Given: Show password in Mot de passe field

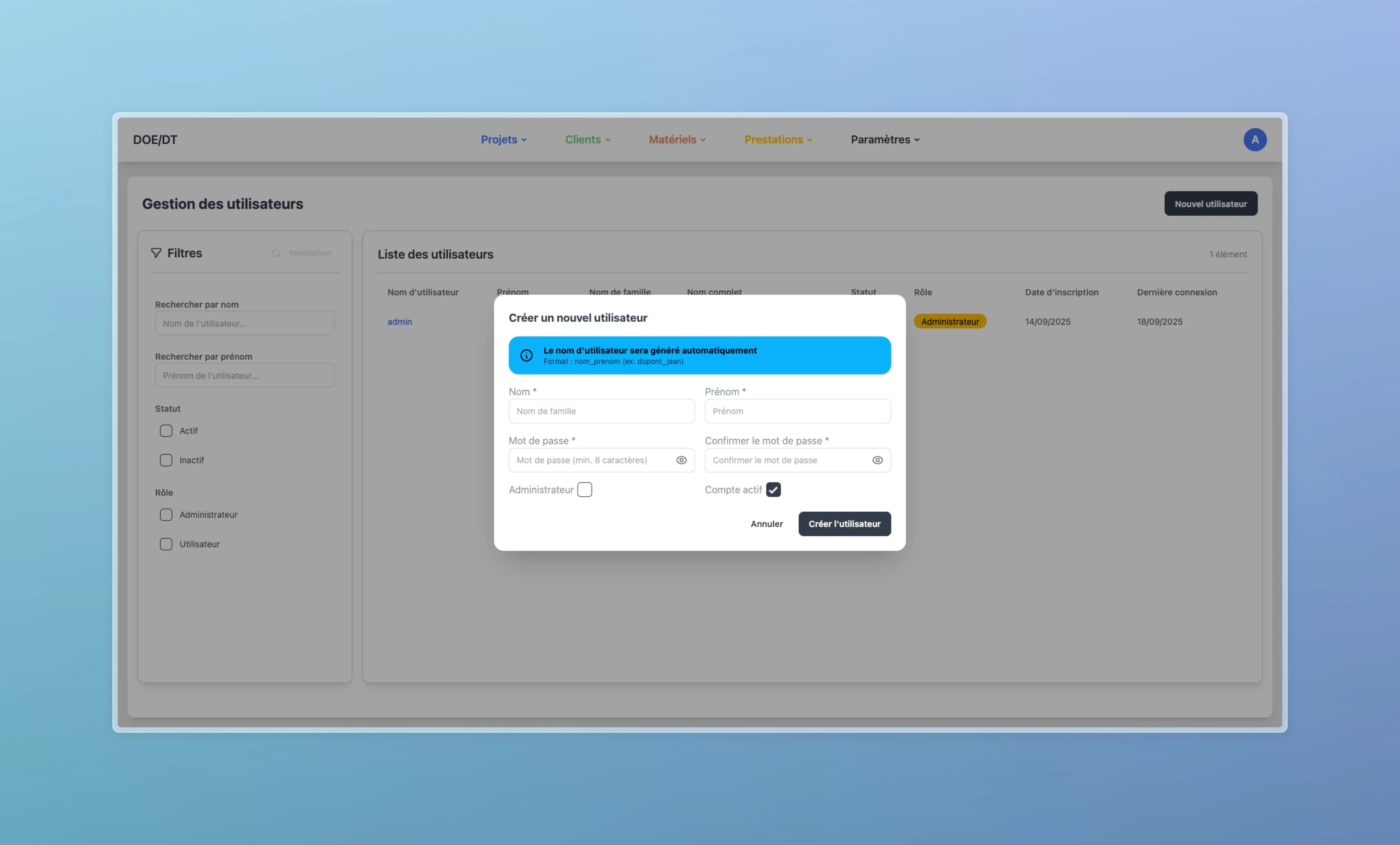Looking at the screenshot, I should (x=681, y=460).
